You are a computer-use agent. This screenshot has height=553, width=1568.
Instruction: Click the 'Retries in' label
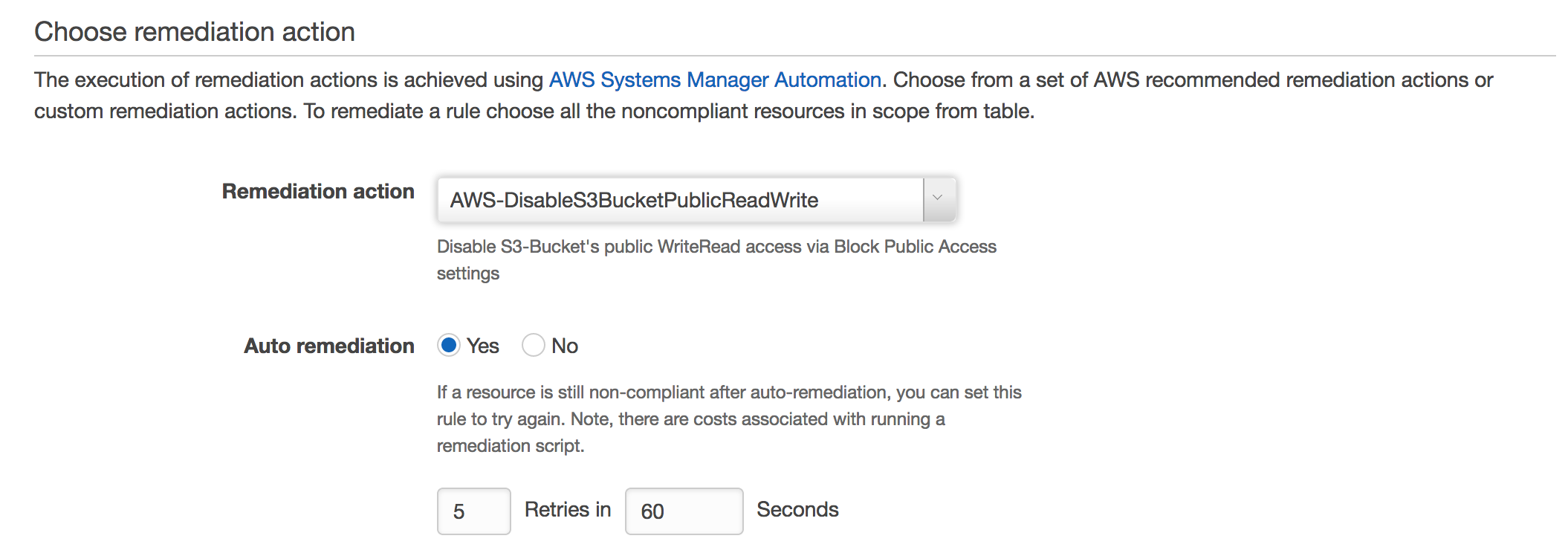click(x=567, y=509)
